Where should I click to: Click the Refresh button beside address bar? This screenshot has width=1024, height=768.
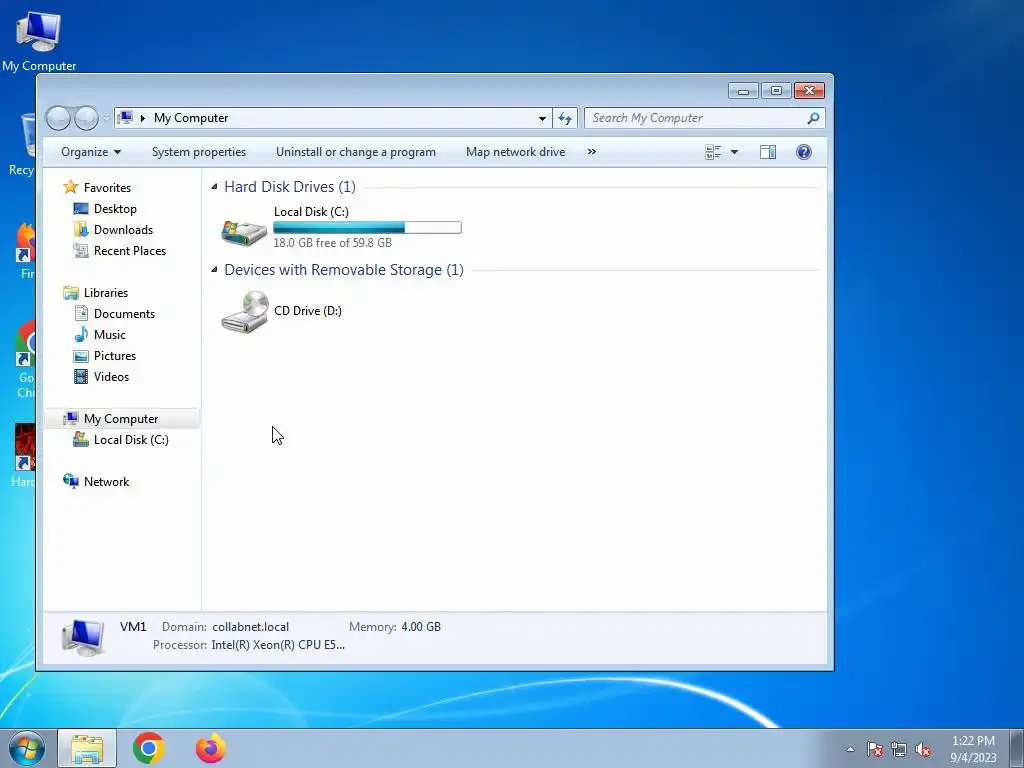click(565, 118)
